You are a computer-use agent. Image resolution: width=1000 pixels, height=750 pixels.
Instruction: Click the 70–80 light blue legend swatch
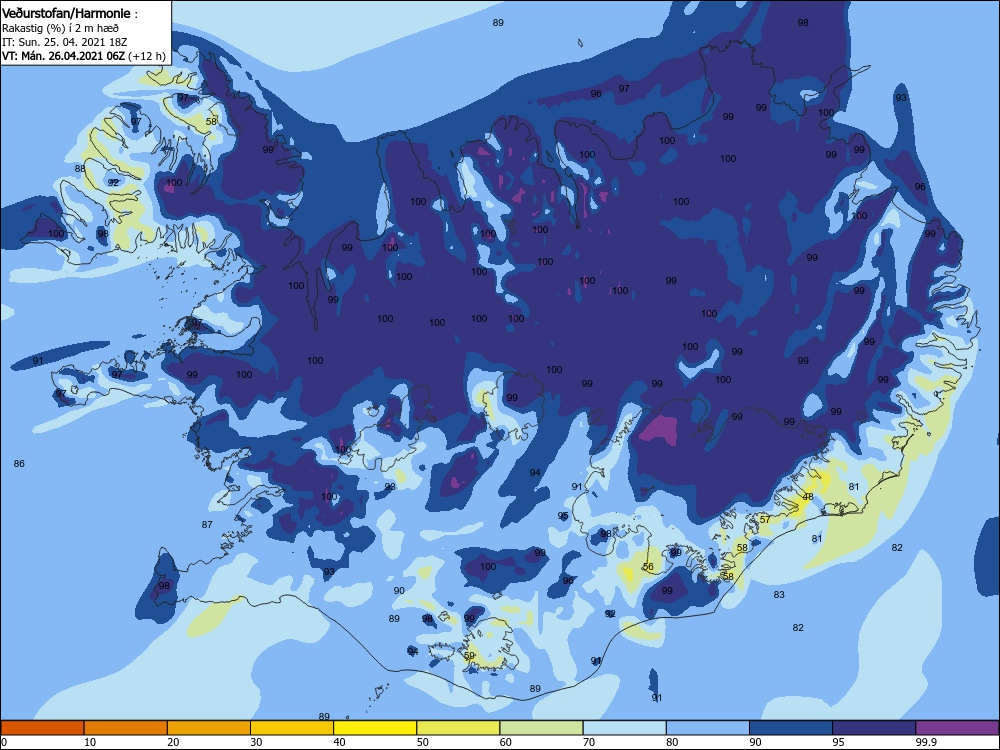click(625, 728)
